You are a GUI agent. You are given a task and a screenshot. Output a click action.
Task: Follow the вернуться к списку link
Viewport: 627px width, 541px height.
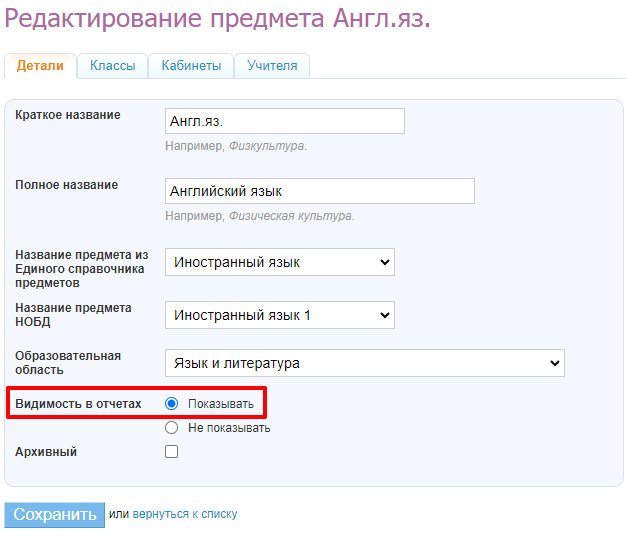[185, 514]
